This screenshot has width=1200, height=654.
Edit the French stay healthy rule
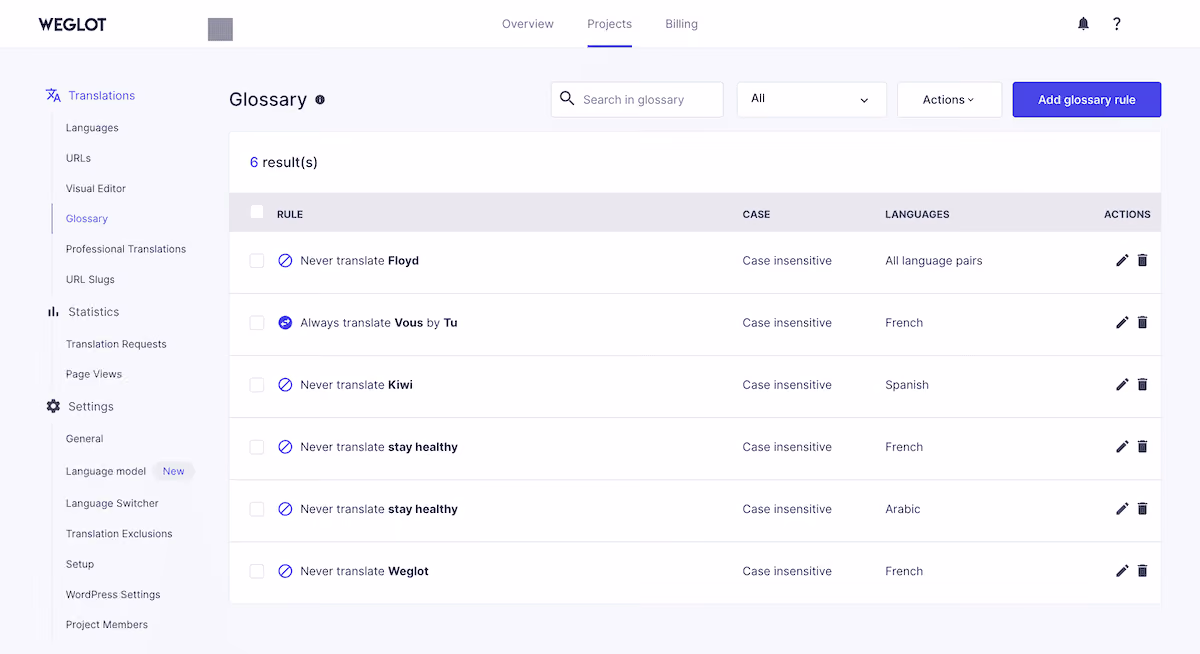1122,447
